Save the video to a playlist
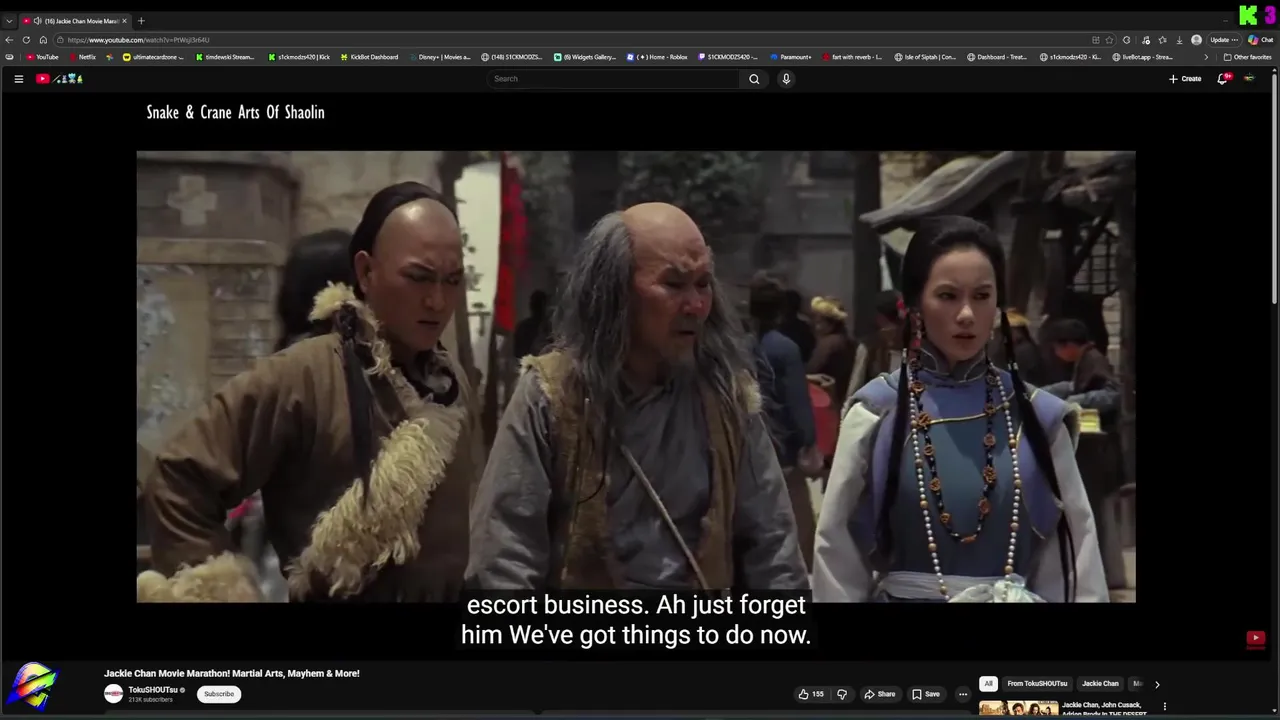Screen dimensions: 1280x720 pos(926,694)
